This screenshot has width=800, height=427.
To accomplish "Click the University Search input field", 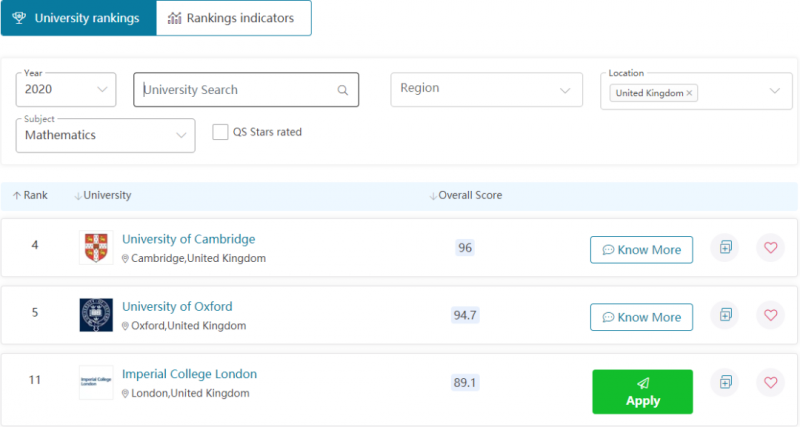I will (246, 90).
